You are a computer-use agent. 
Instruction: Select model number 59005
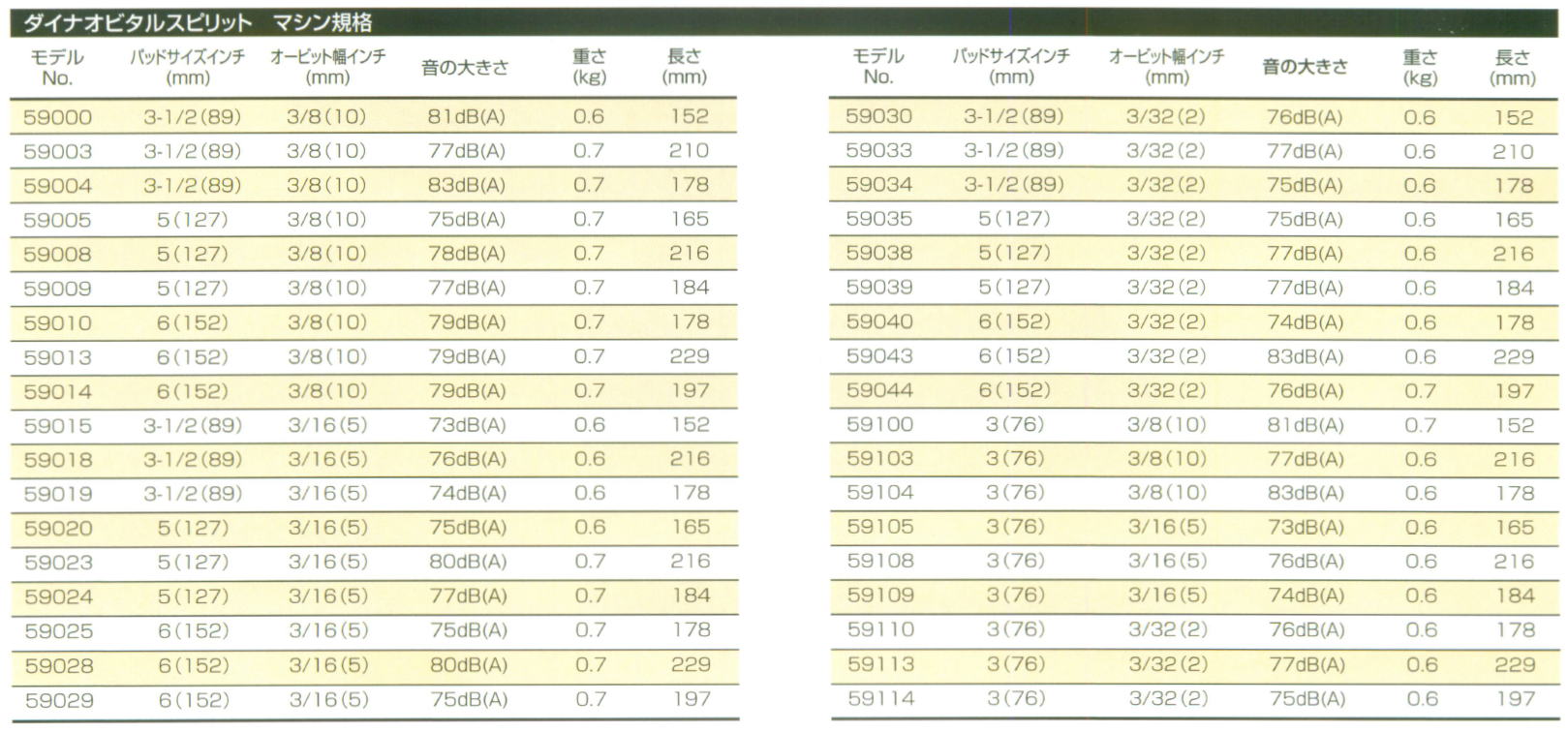point(58,220)
